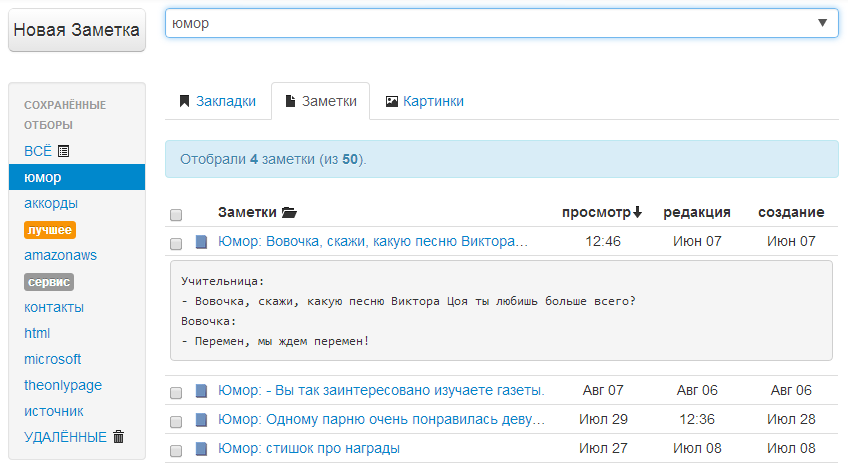Click the gray сервис tag

point(49,282)
